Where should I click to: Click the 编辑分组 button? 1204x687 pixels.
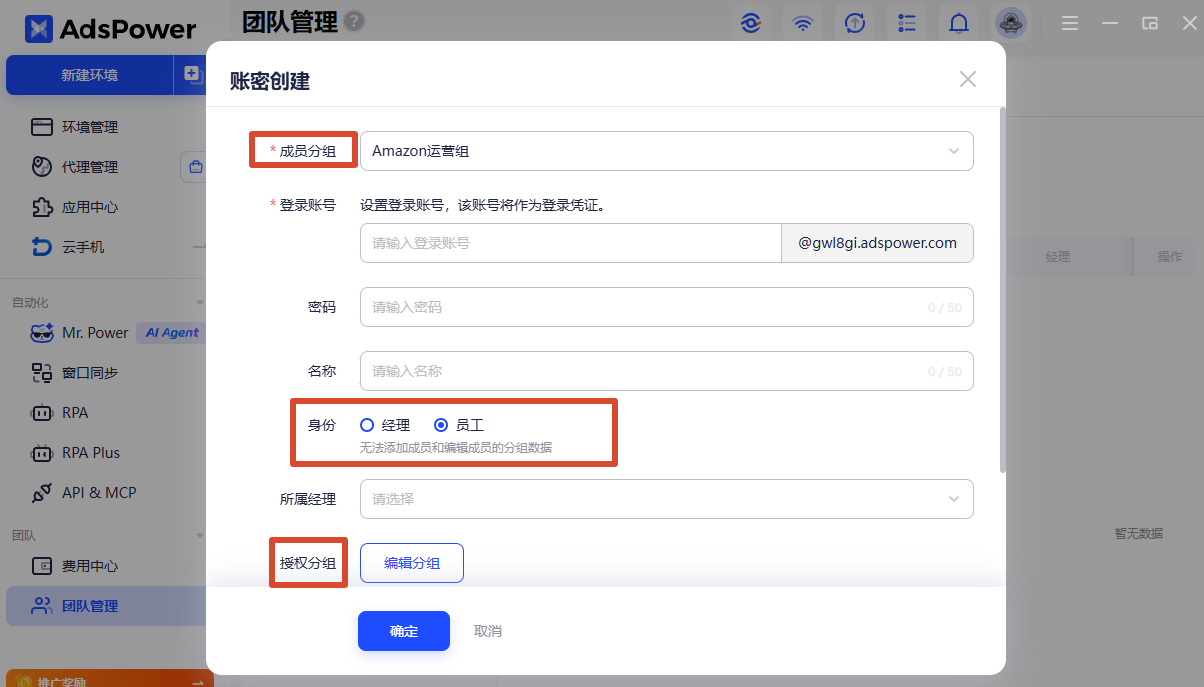pyautogui.click(x=412, y=563)
